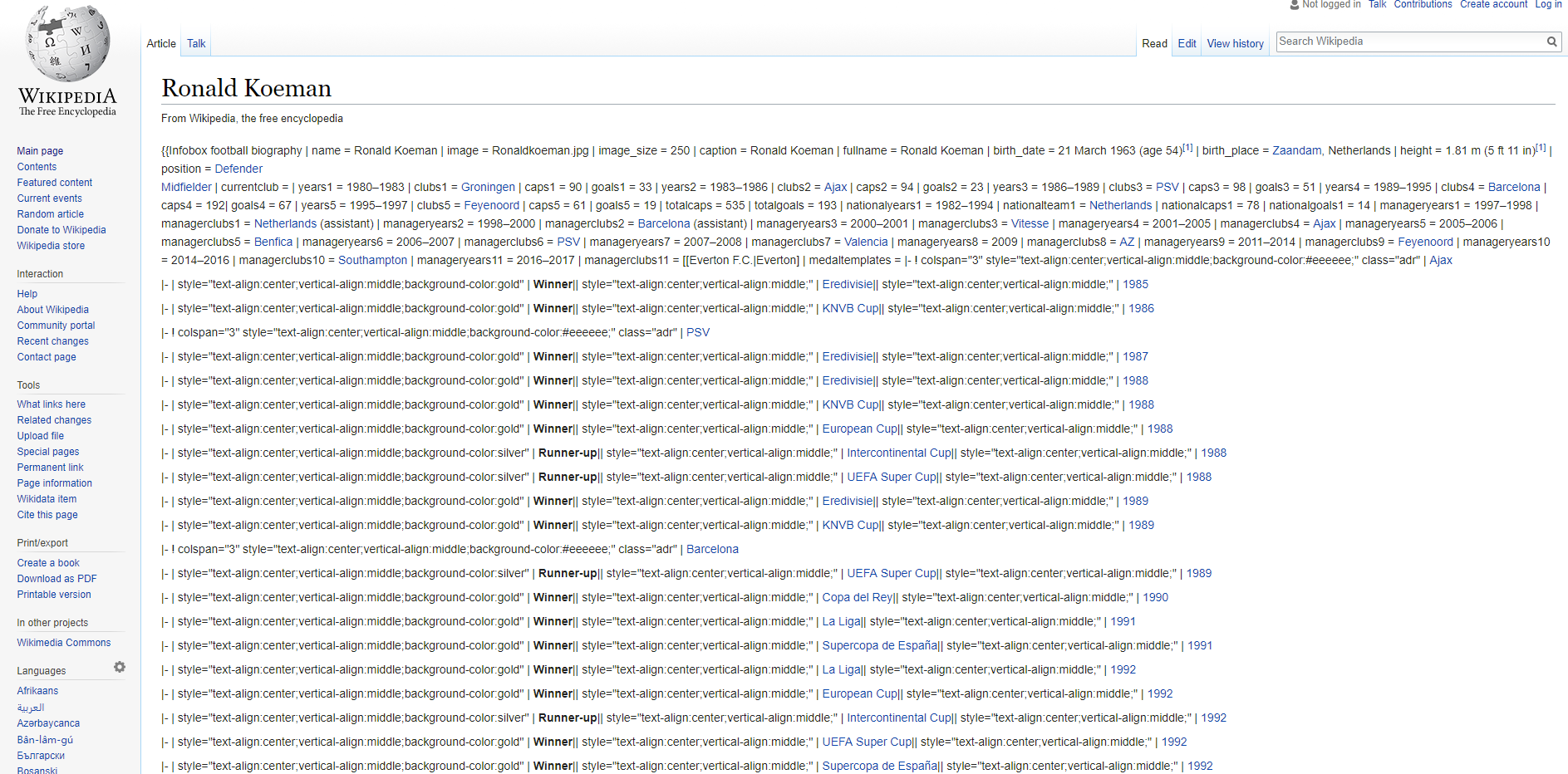
Task: Follow the Groningen club link
Action: point(488,187)
